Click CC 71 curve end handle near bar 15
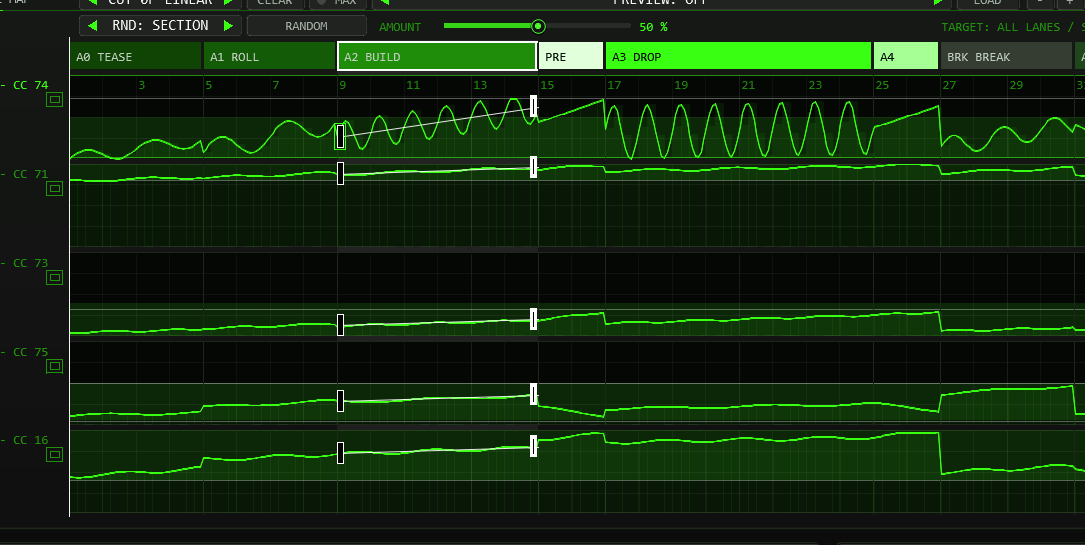This screenshot has height=545, width=1085. point(534,167)
